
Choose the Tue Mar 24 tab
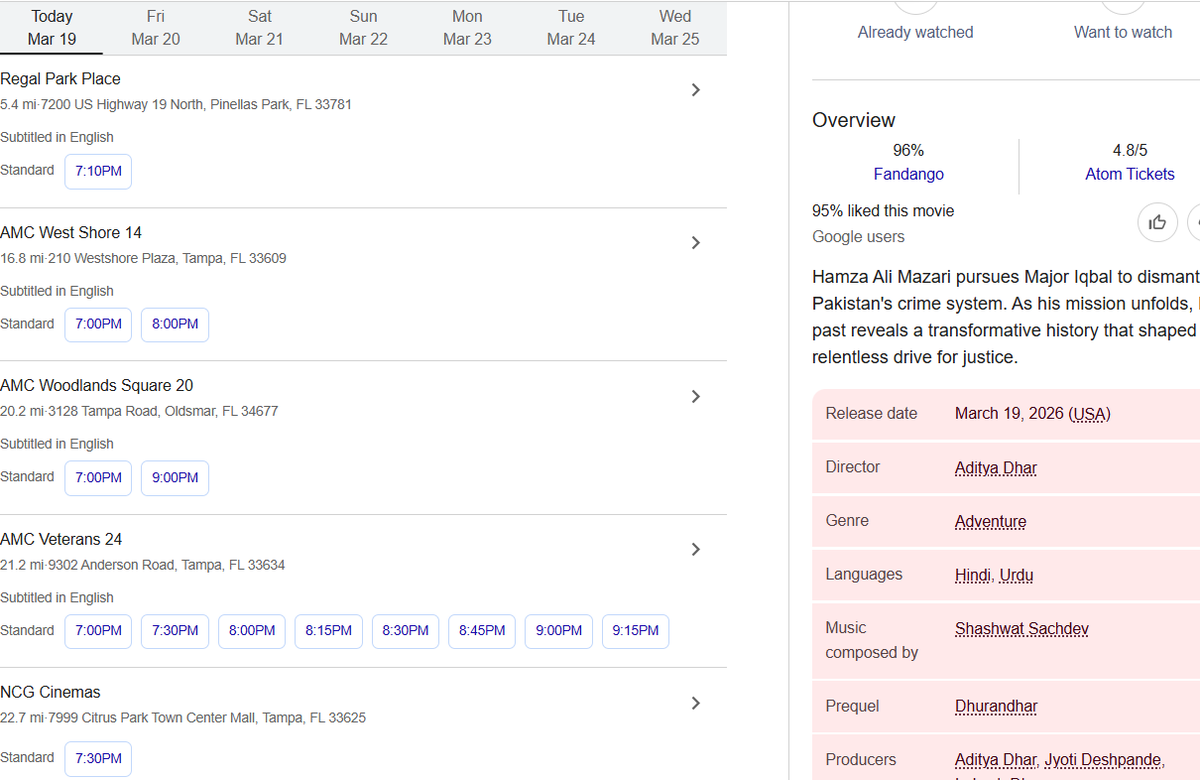click(x=571, y=27)
